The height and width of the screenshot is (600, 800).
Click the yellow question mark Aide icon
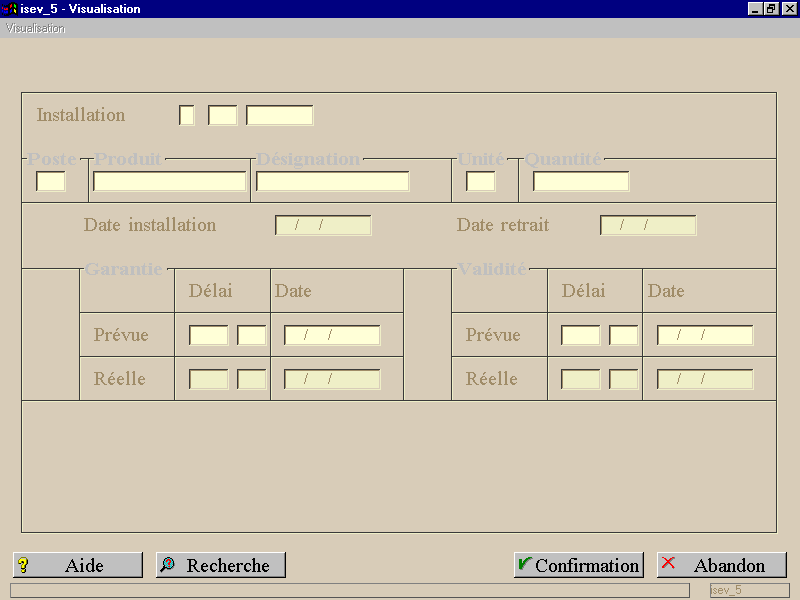[23, 565]
